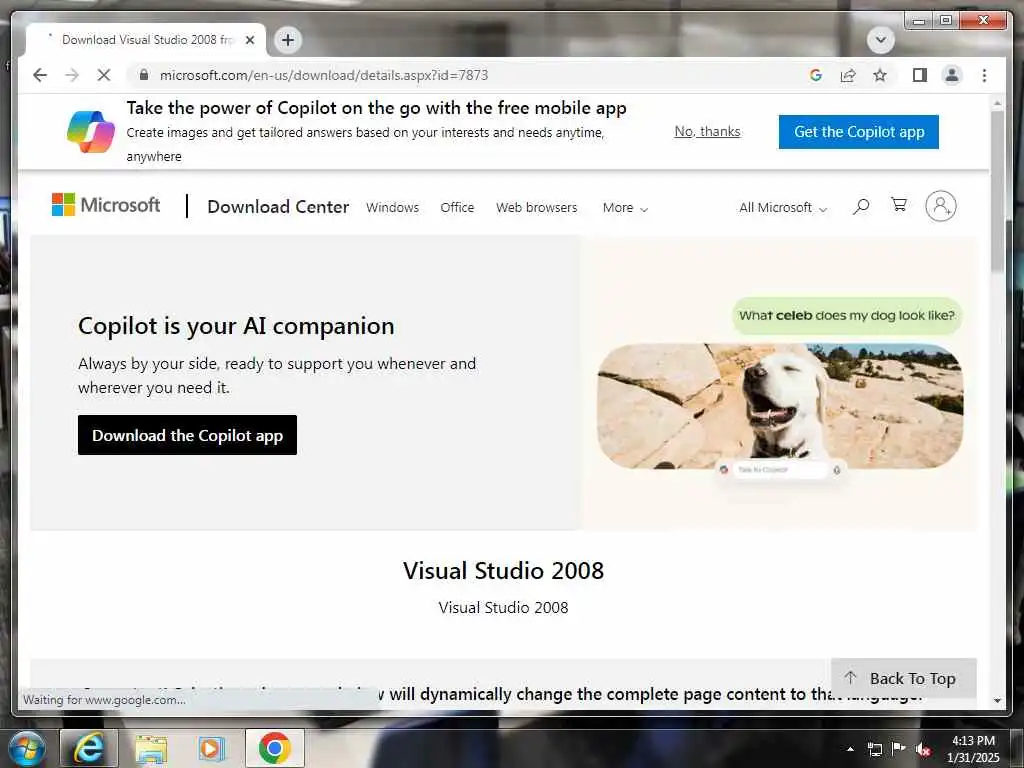
Task: Click the Visual Studio 2008 heading
Action: click(x=504, y=571)
